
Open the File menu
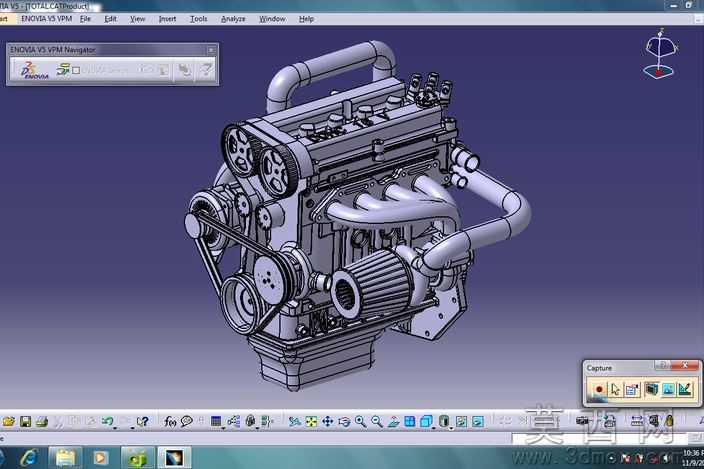(85, 19)
